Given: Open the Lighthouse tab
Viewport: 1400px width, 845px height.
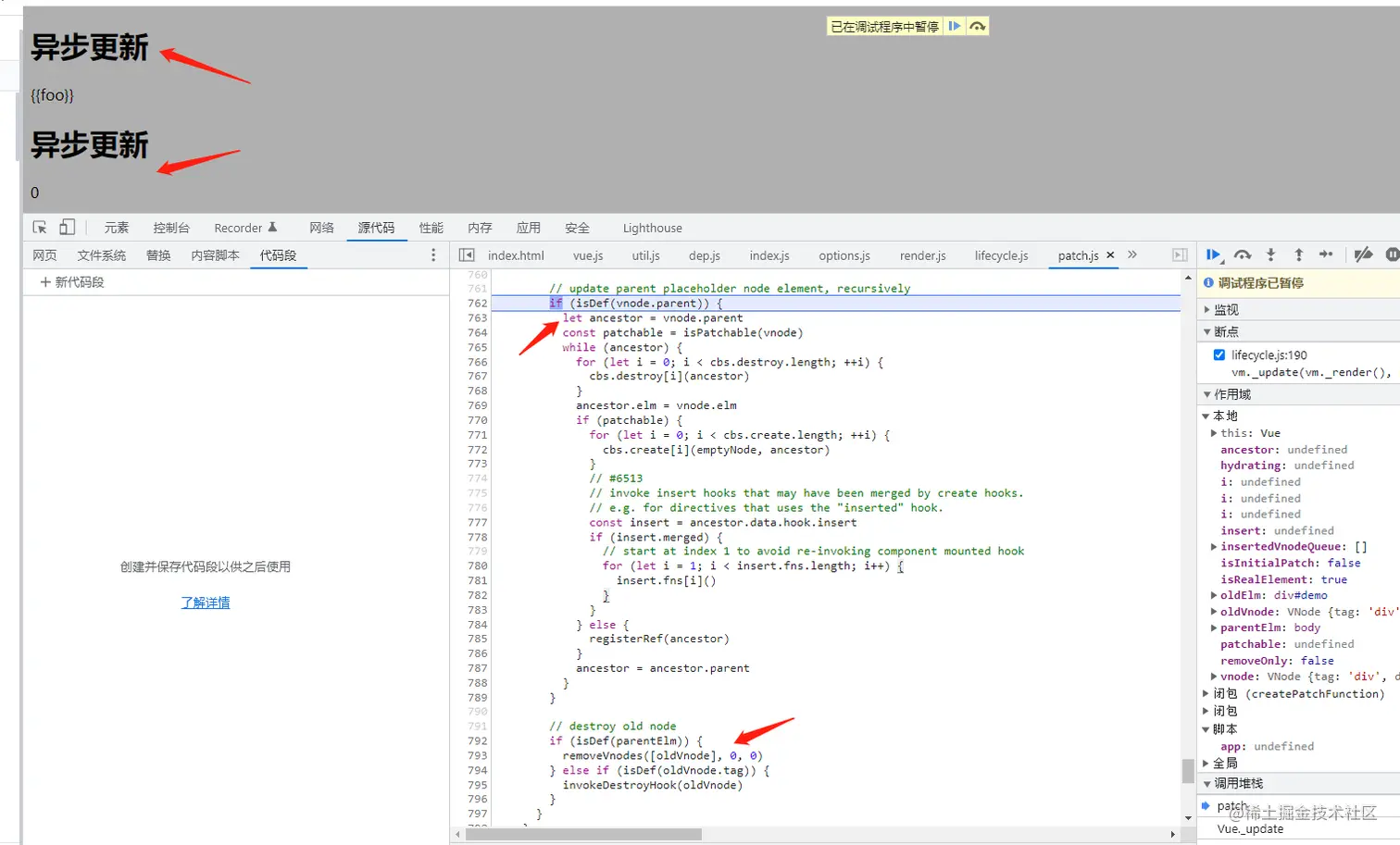Looking at the screenshot, I should 652,228.
